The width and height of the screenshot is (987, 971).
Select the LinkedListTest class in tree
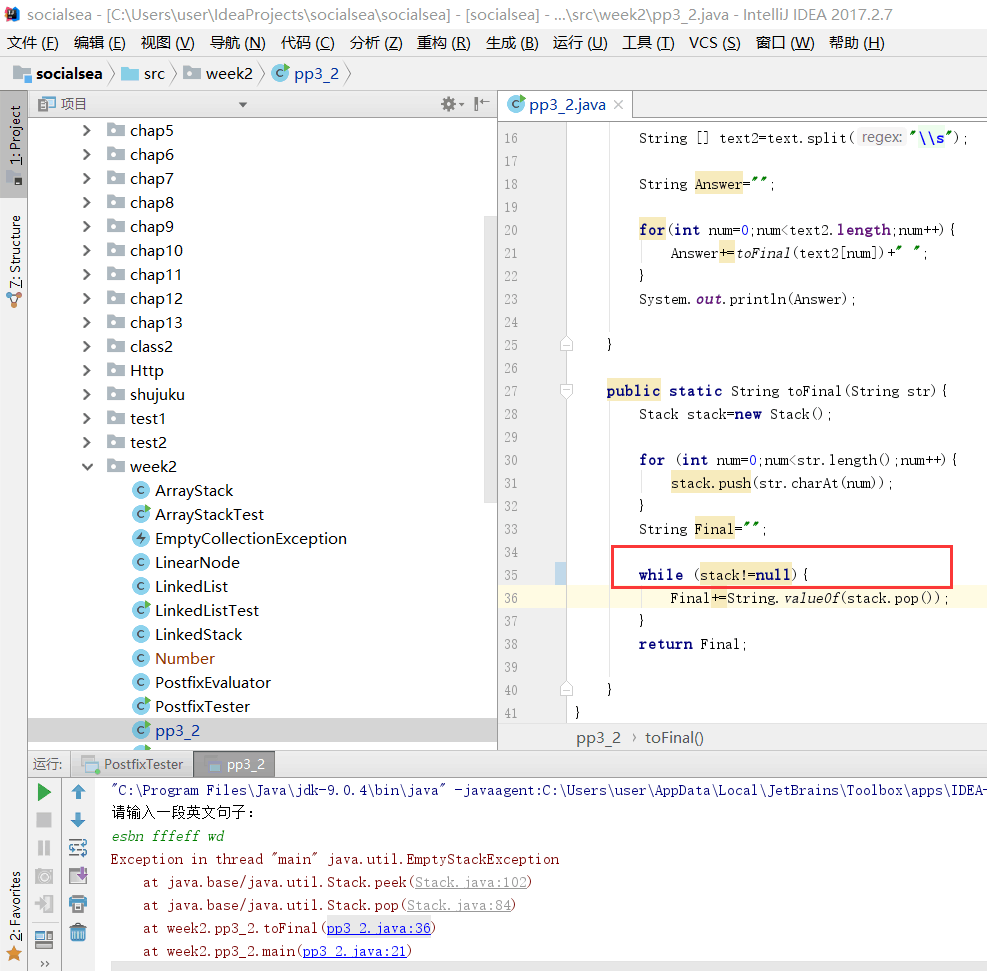[206, 610]
